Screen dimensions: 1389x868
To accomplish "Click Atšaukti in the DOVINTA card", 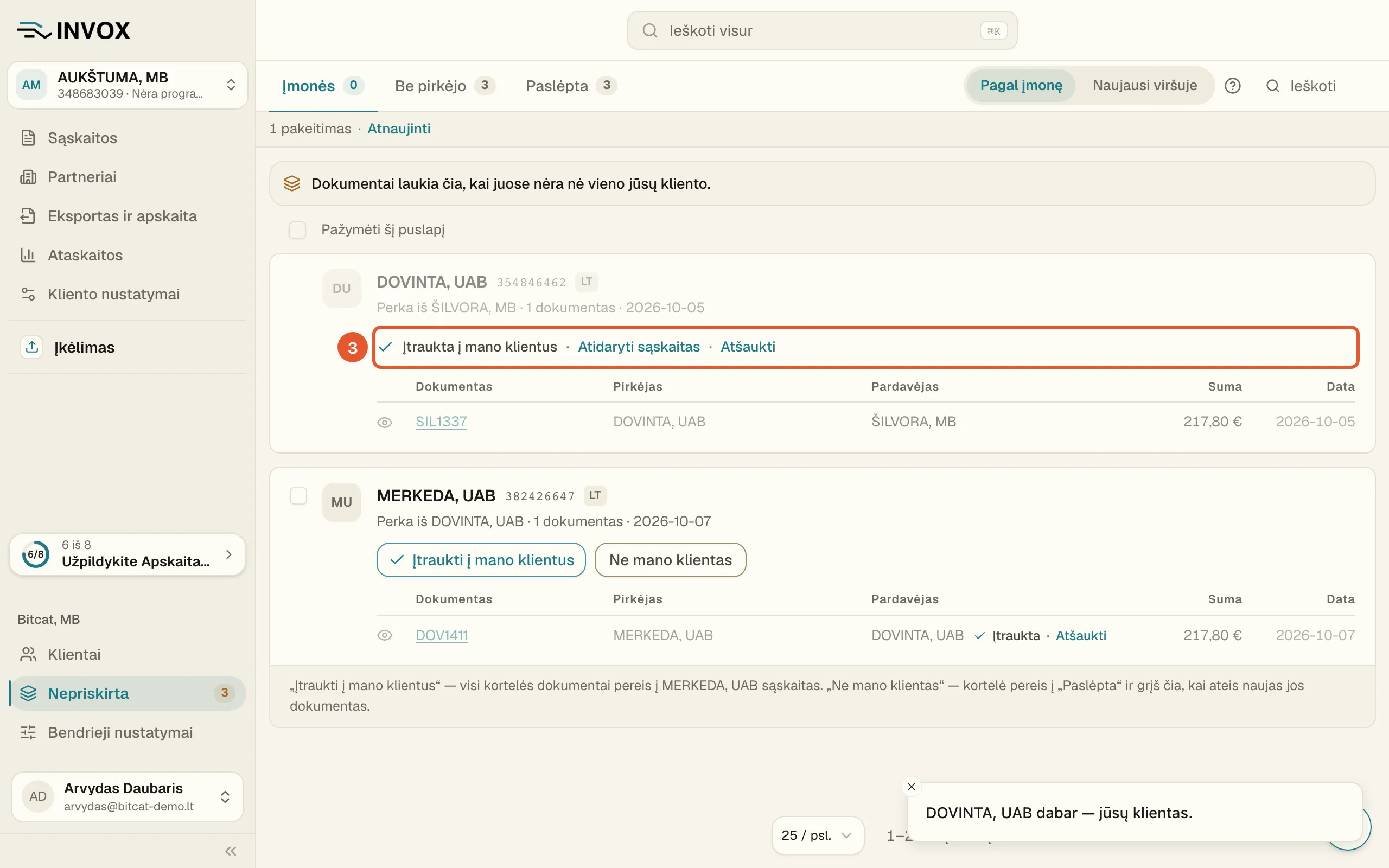I will [x=748, y=347].
